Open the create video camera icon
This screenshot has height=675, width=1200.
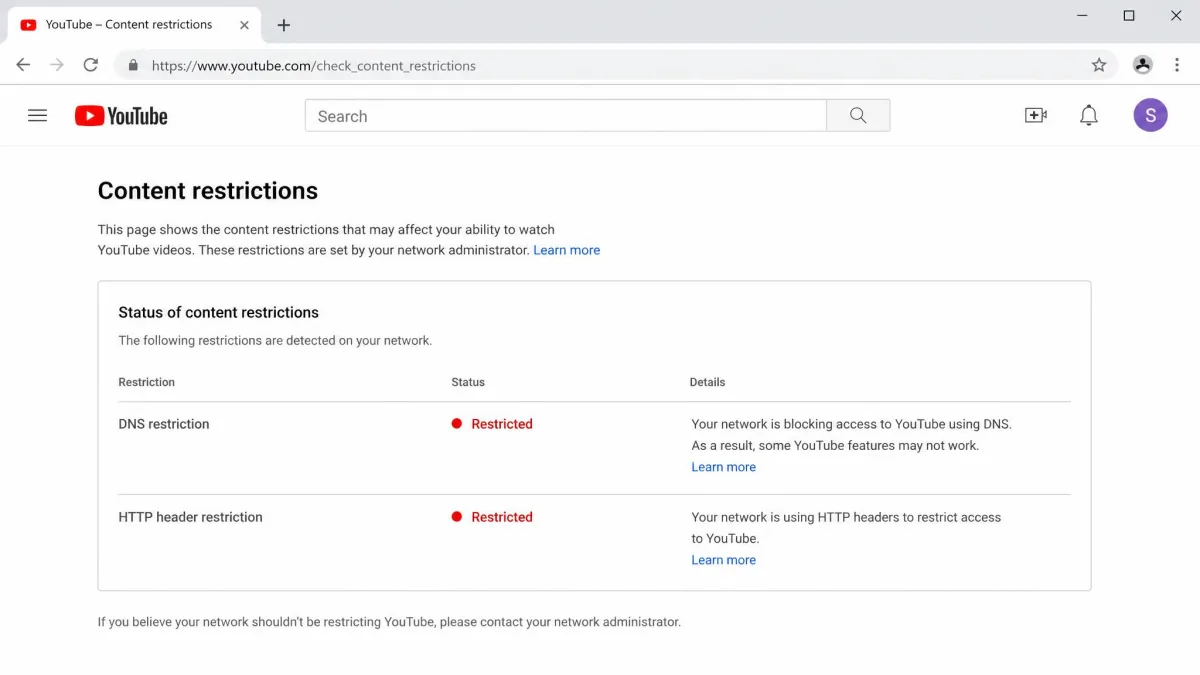pos(1036,116)
